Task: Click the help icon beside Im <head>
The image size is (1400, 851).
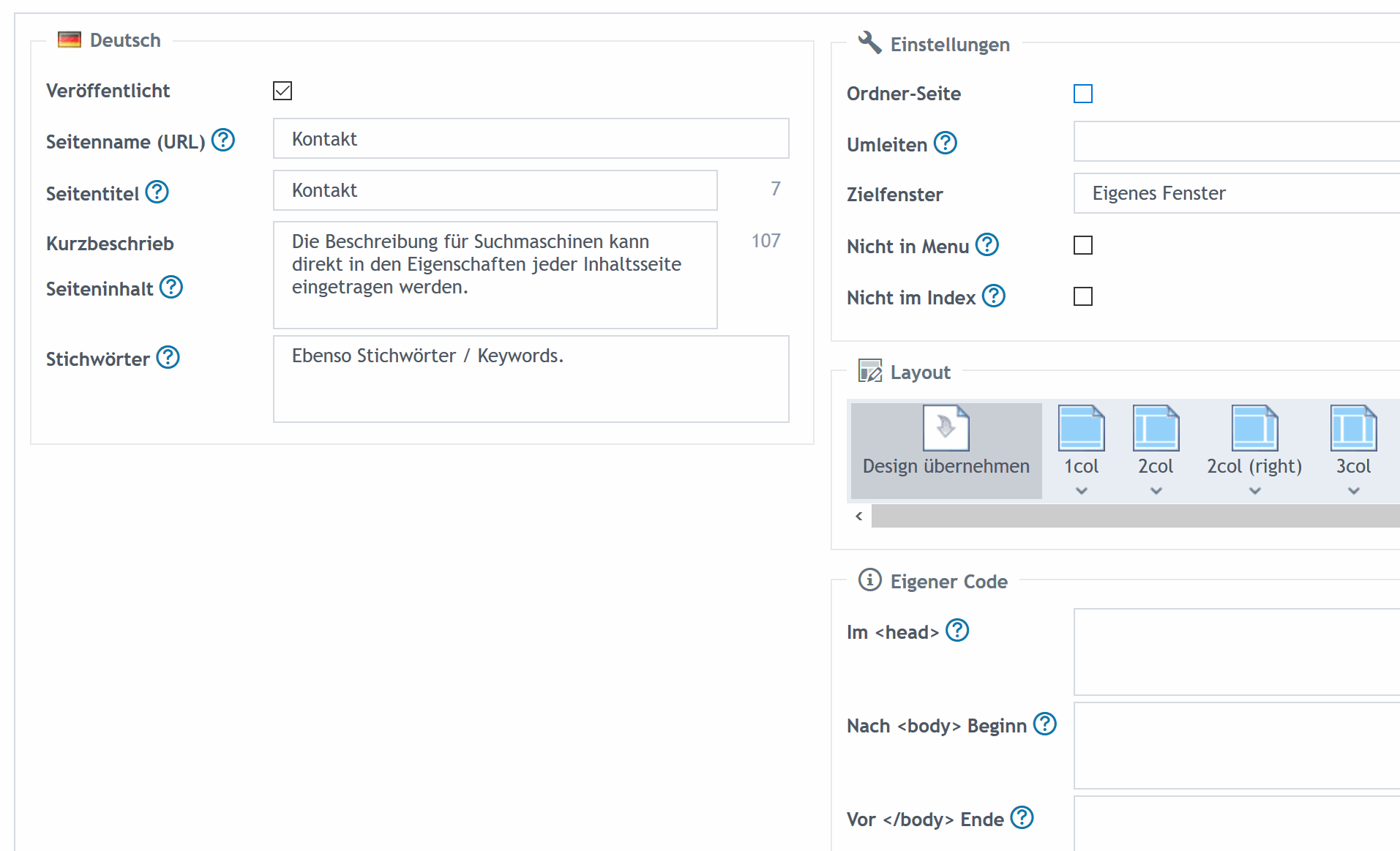Action: pyautogui.click(x=957, y=630)
